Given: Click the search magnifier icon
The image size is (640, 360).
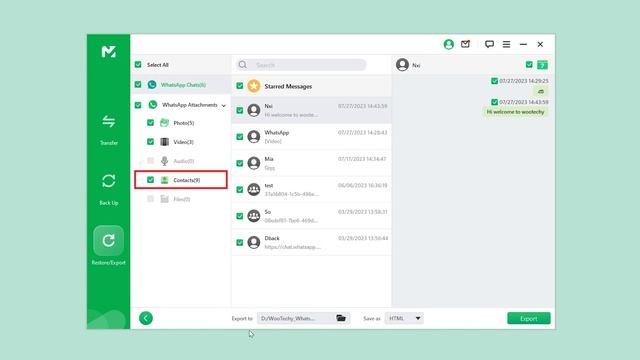Looking at the screenshot, I should tap(243, 65).
